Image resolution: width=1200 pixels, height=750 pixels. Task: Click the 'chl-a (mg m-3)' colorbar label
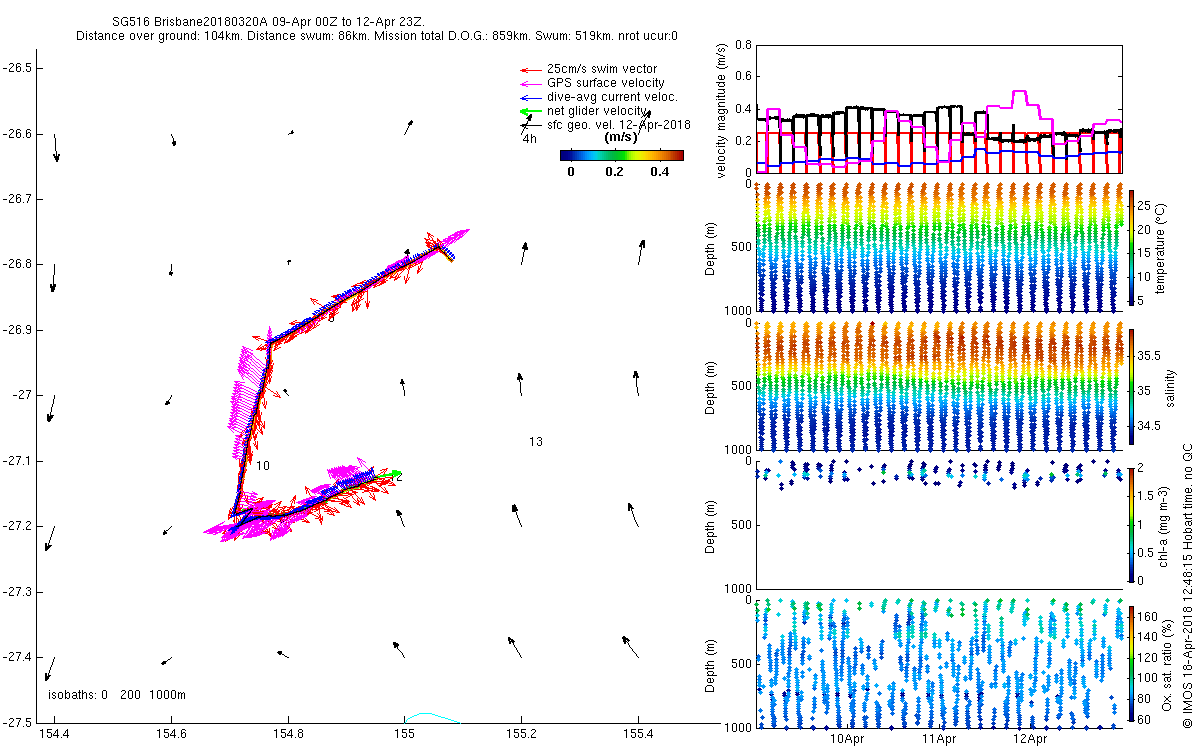click(x=1165, y=525)
